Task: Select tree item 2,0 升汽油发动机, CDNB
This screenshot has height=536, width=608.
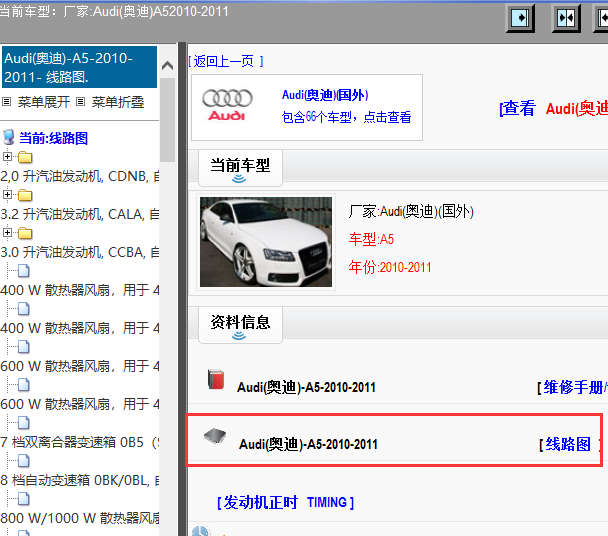Action: (x=79, y=176)
